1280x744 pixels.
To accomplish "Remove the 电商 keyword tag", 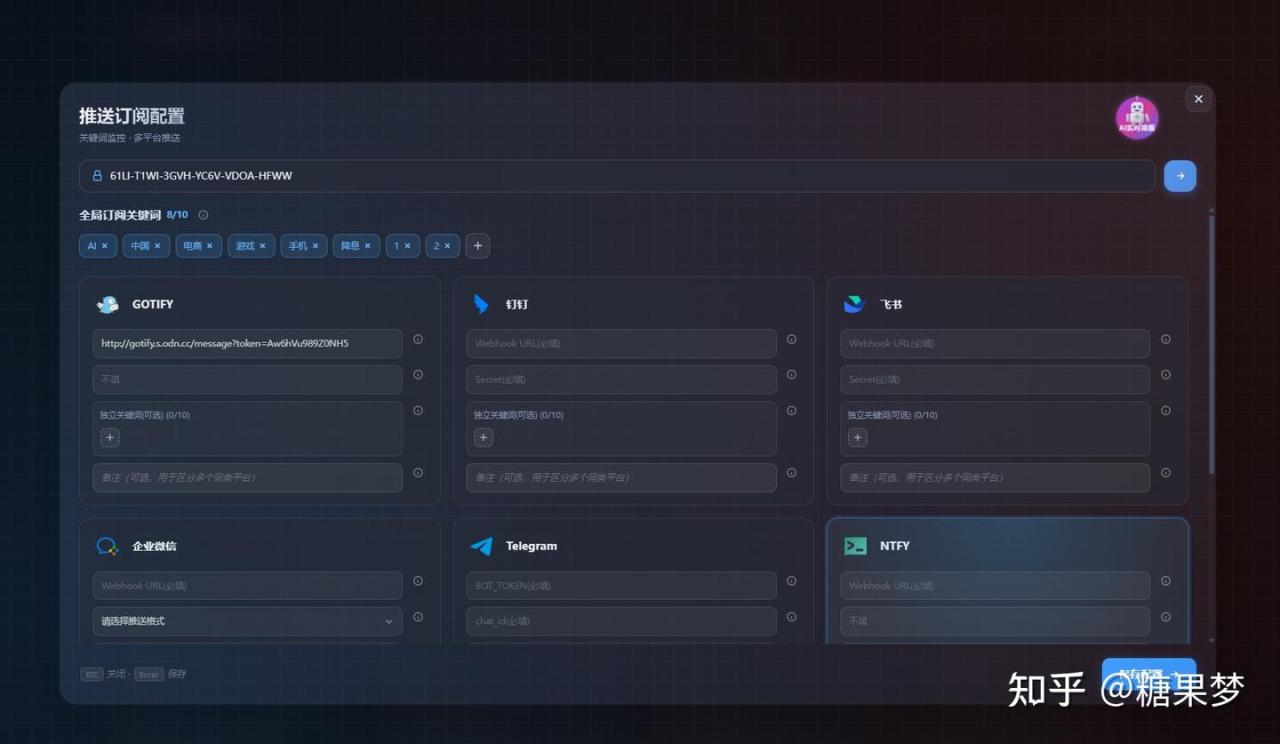I will 210,246.
